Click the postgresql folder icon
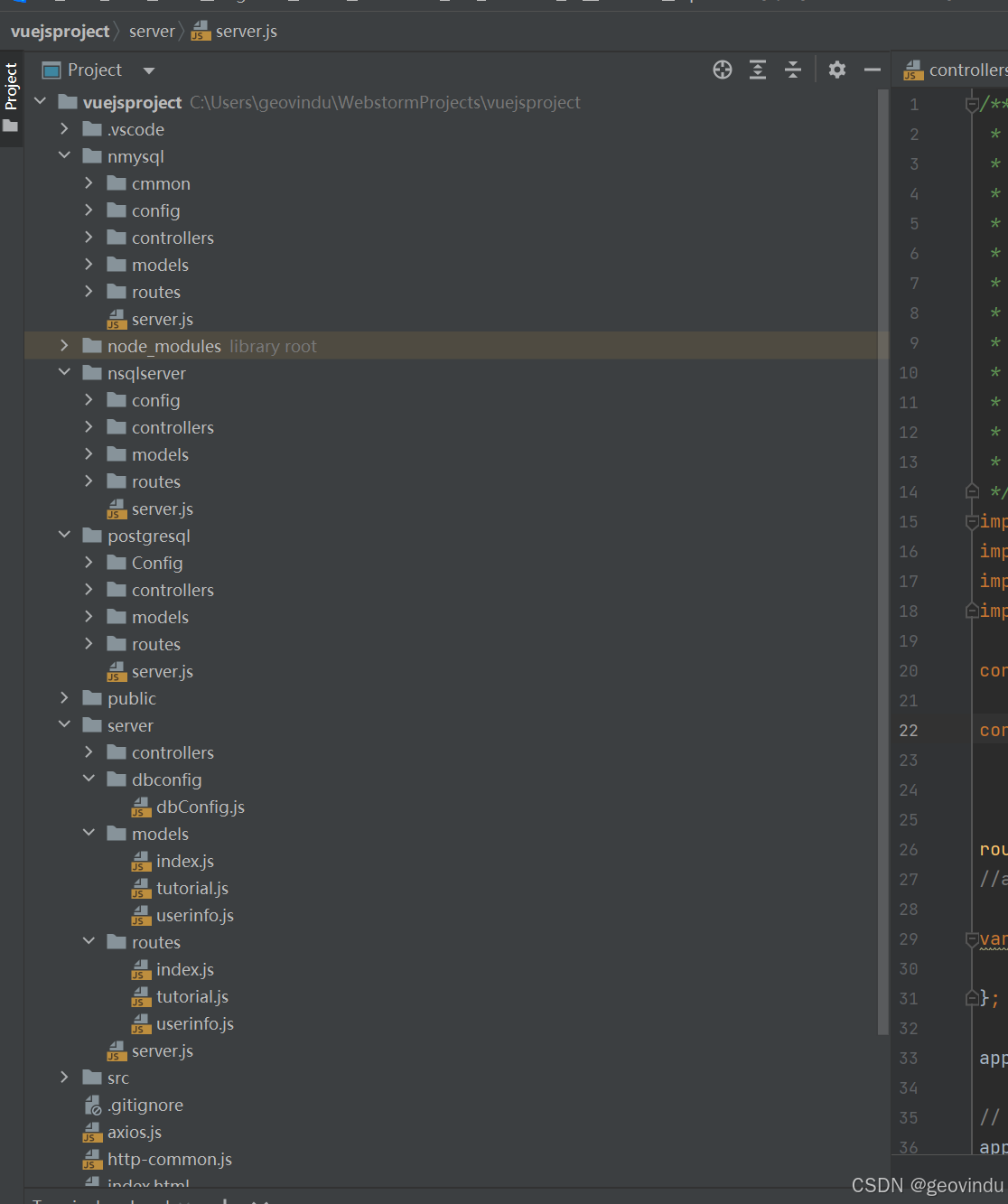This screenshot has width=1008, height=1204. point(92,535)
